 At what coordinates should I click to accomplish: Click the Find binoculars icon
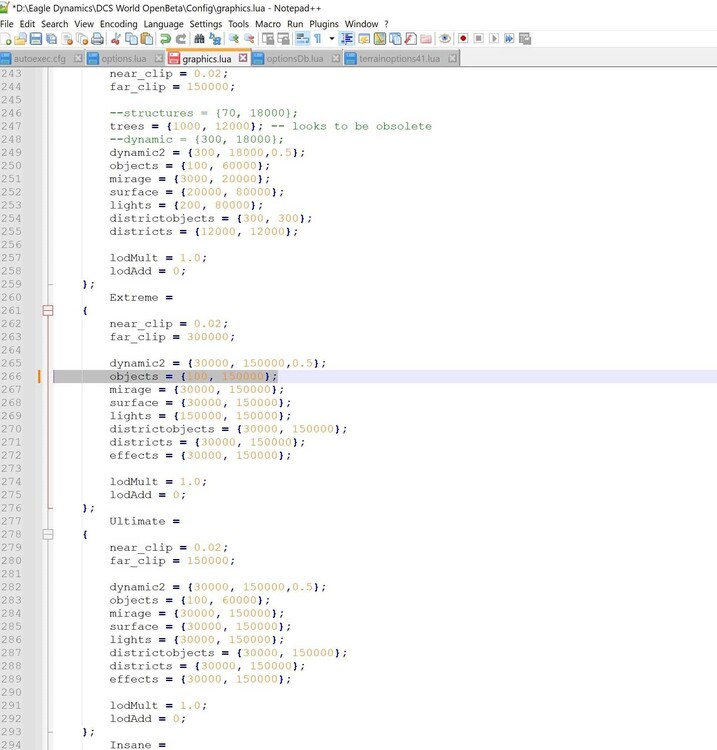pyautogui.click(x=199, y=39)
